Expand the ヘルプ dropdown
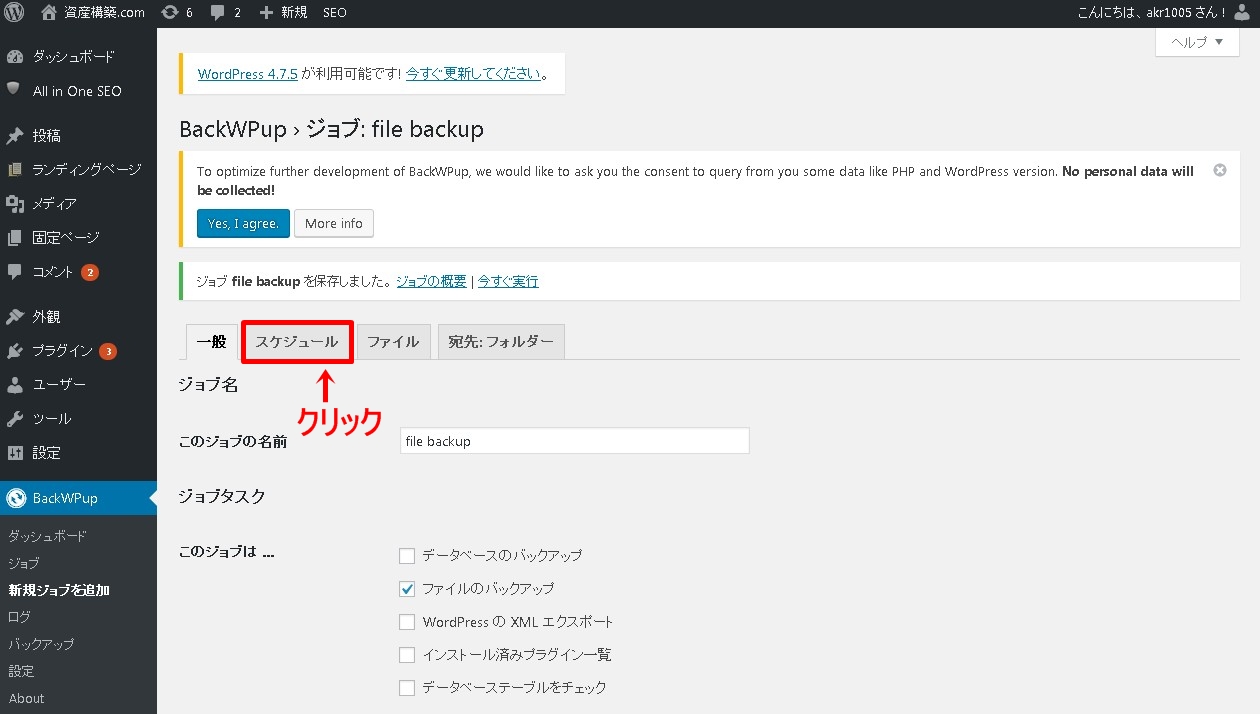Screen dimensions: 1260x714 1197,42
